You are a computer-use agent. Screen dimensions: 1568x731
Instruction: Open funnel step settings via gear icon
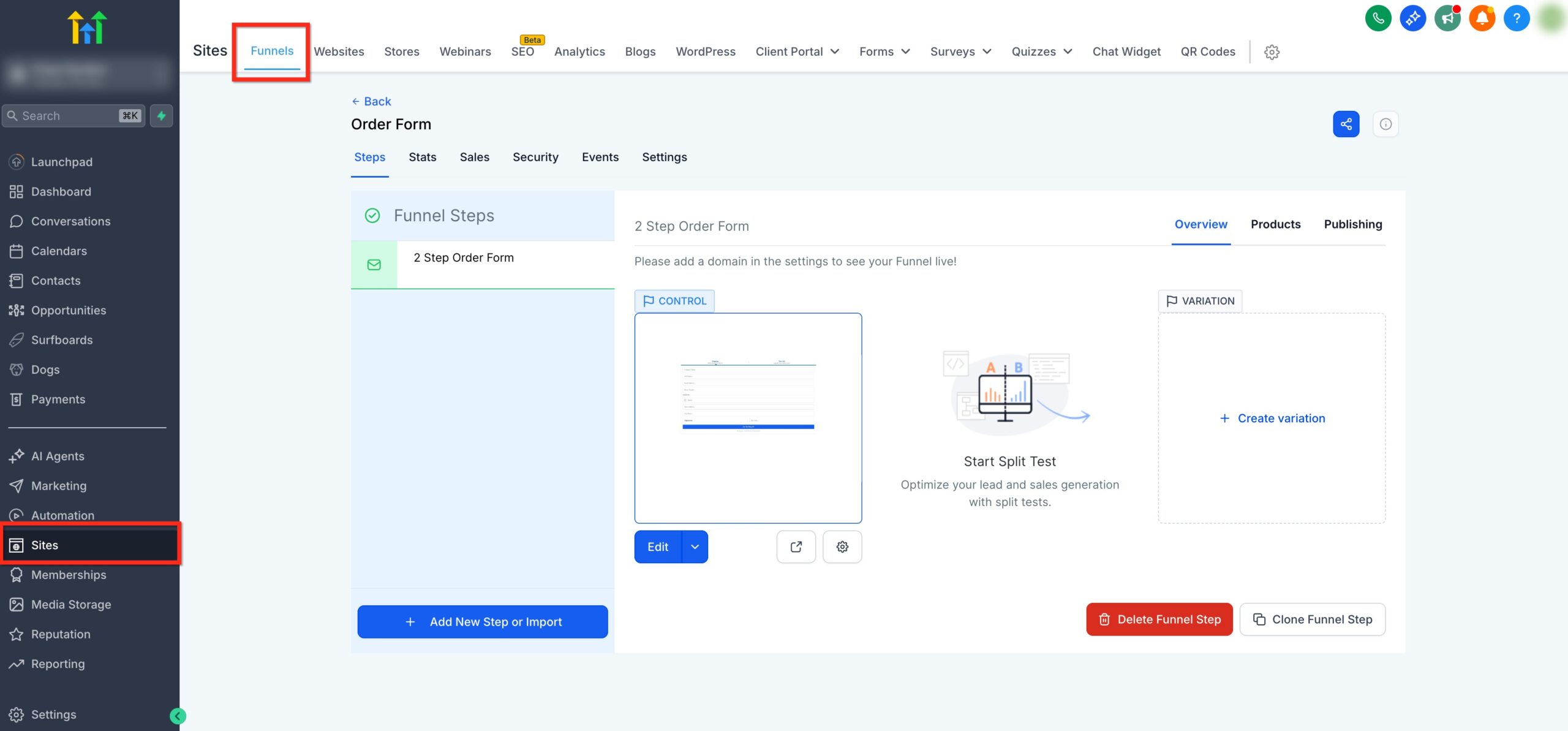[842, 546]
